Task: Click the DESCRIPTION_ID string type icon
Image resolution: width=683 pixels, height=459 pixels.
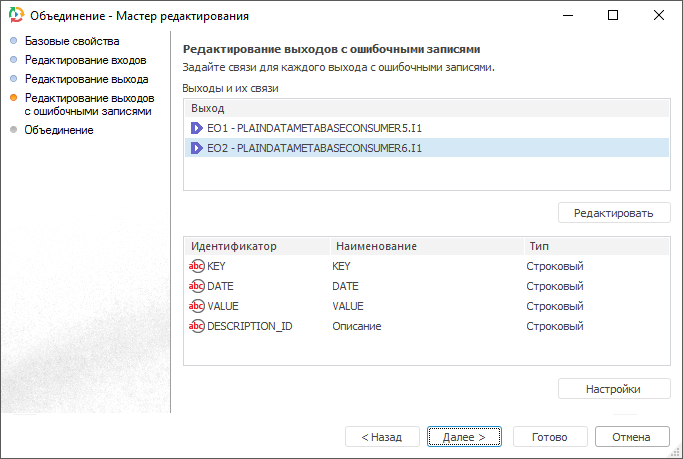Action: click(196, 326)
